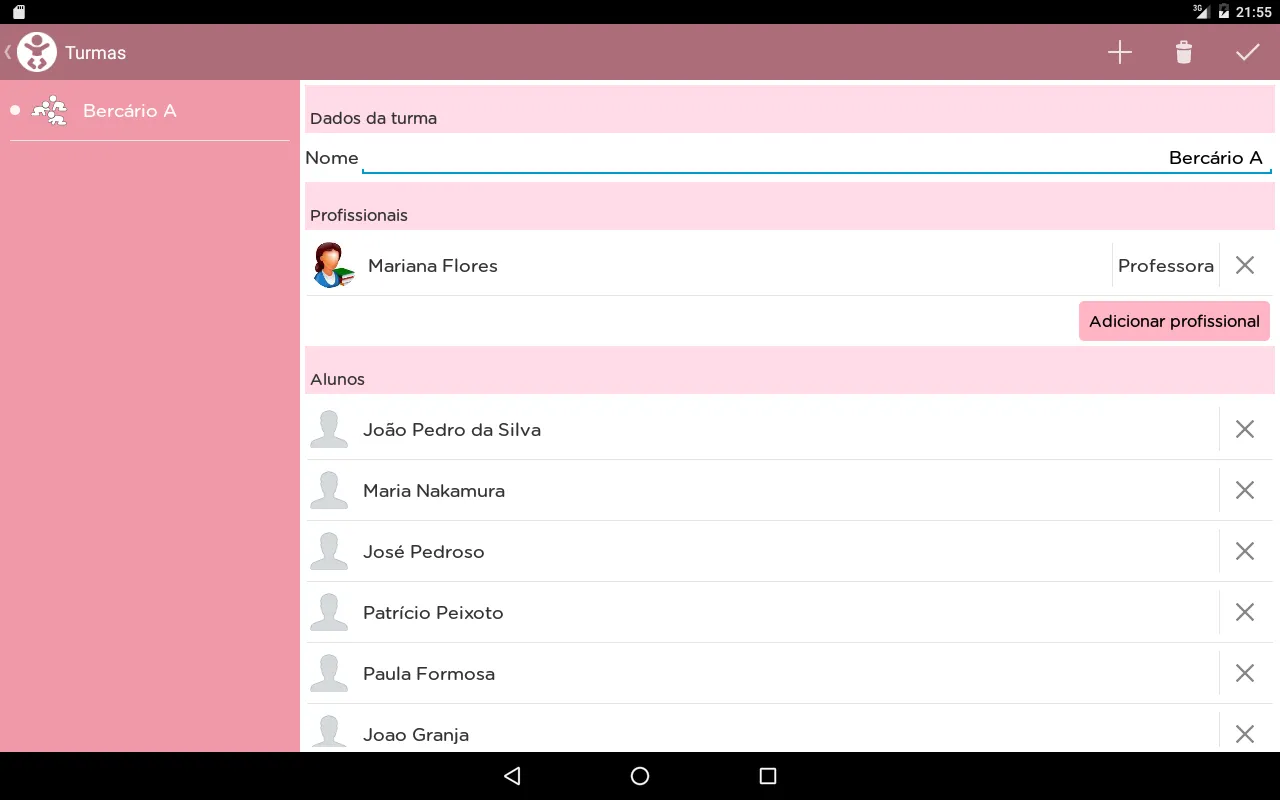
Task: Remove Mariana Flores from professionals
Action: [1245, 265]
